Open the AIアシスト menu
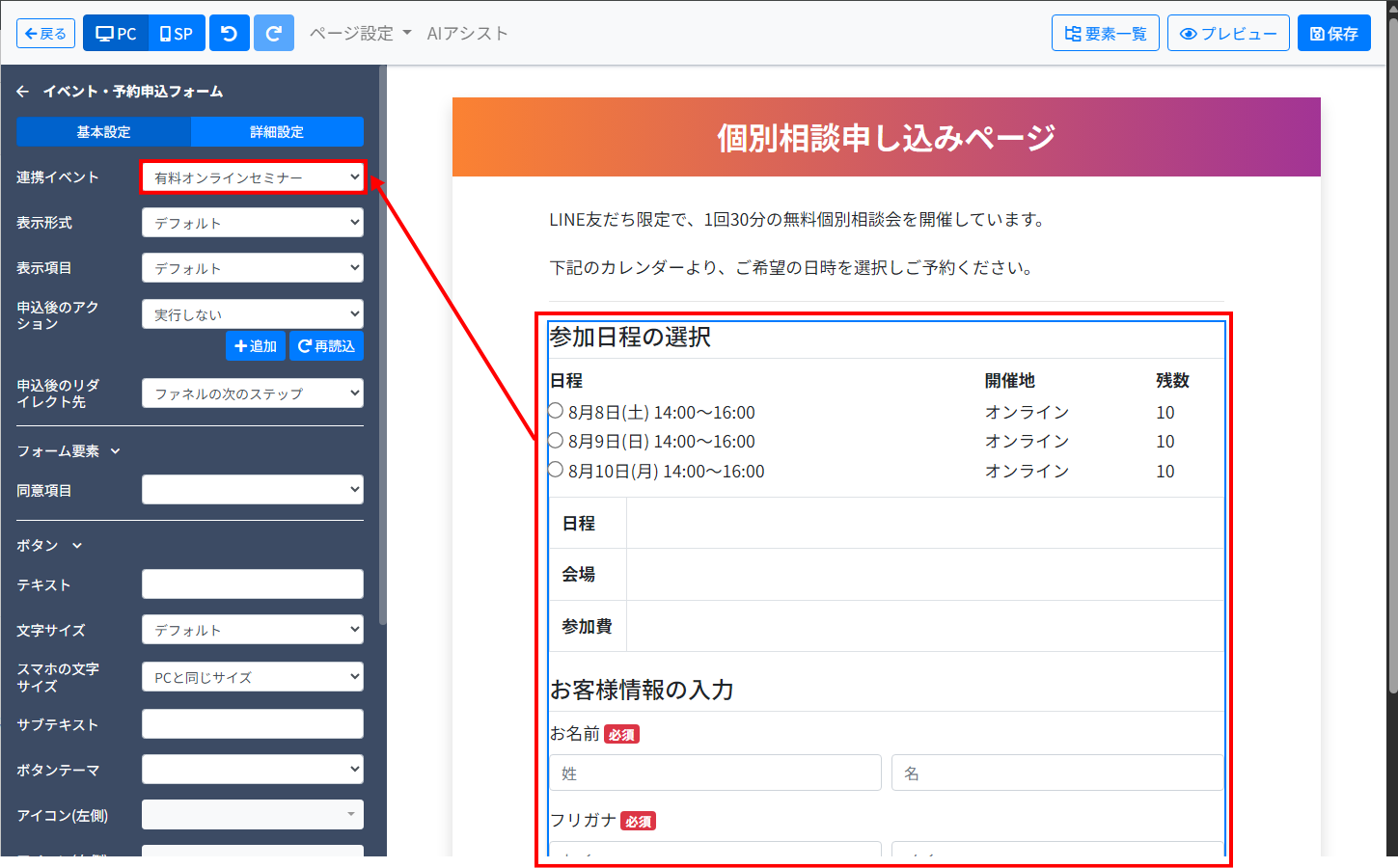The width and height of the screenshot is (1398, 868). tap(467, 34)
